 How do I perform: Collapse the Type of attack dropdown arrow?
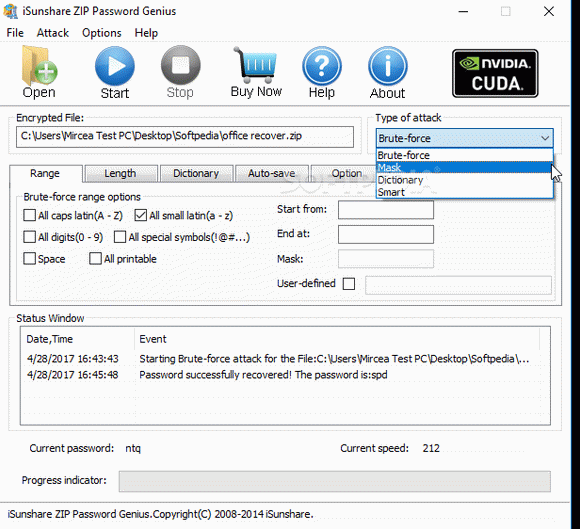click(x=545, y=138)
